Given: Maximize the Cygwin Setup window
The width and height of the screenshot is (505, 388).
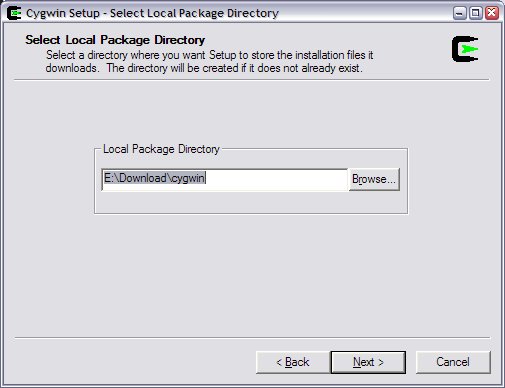Looking at the screenshot, I should (x=476, y=13).
